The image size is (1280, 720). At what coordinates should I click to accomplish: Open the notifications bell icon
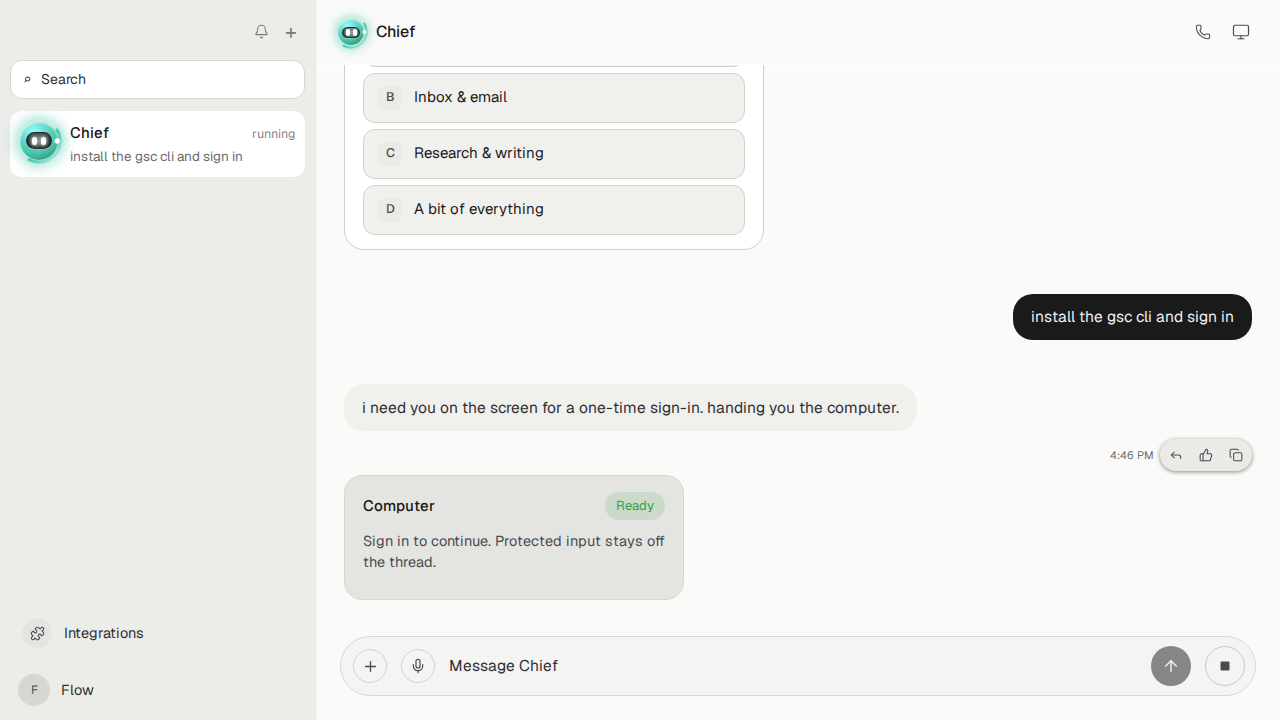point(261,32)
